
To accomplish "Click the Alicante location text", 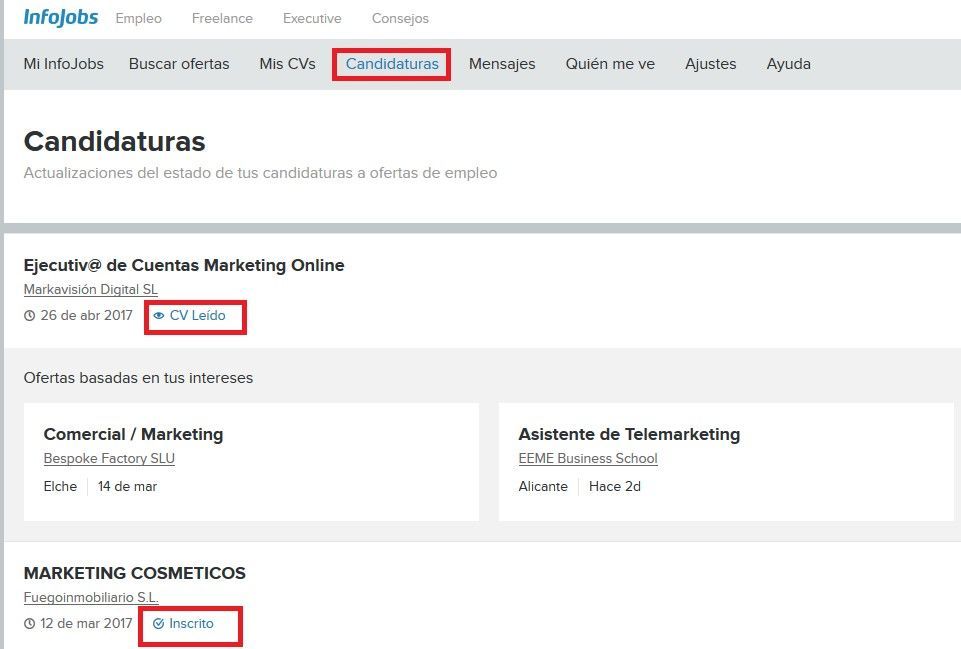I will tap(543, 487).
